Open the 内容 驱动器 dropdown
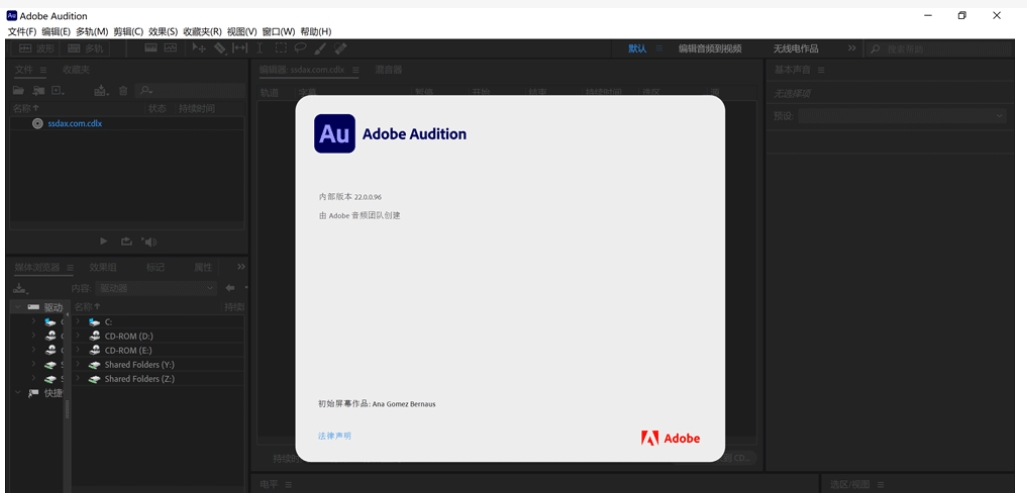The image size is (1027, 493). pyautogui.click(x=156, y=287)
